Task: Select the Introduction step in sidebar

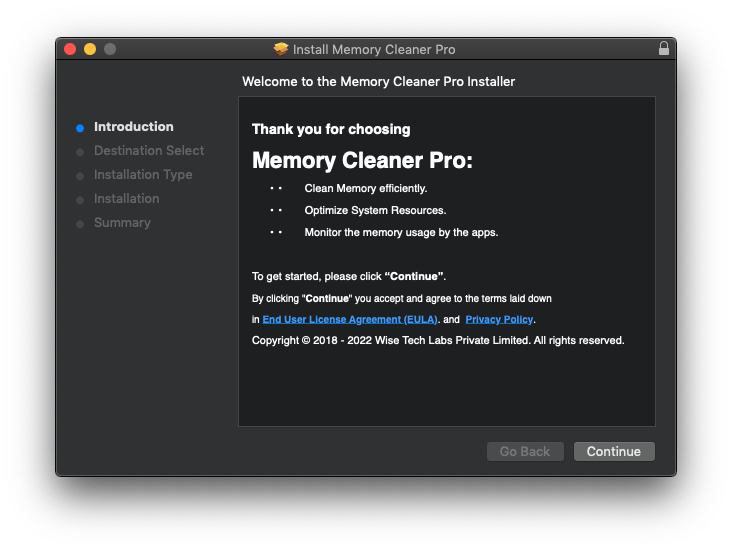Action: coord(134,127)
